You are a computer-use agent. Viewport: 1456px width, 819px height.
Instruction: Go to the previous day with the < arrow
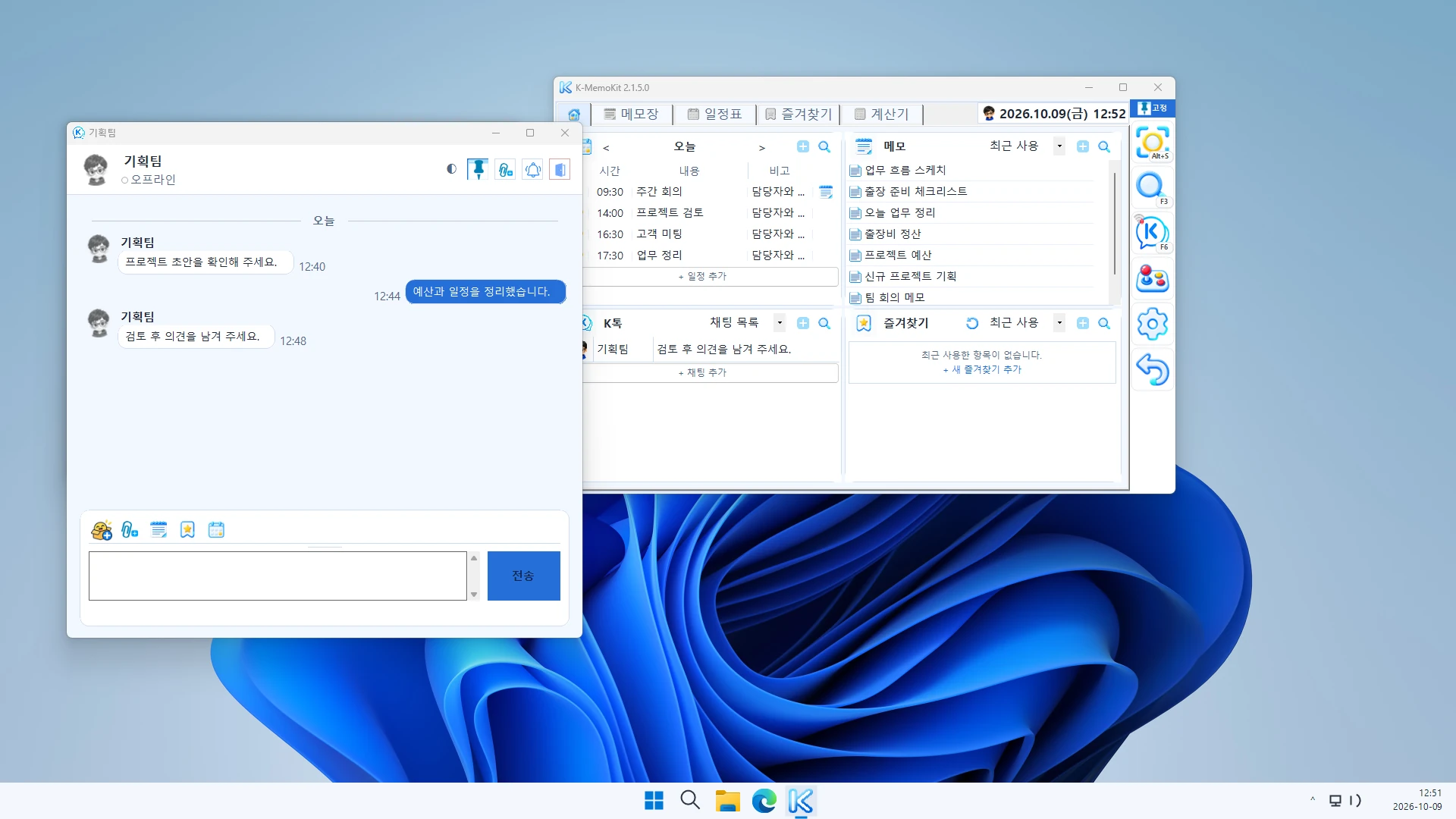[606, 148]
